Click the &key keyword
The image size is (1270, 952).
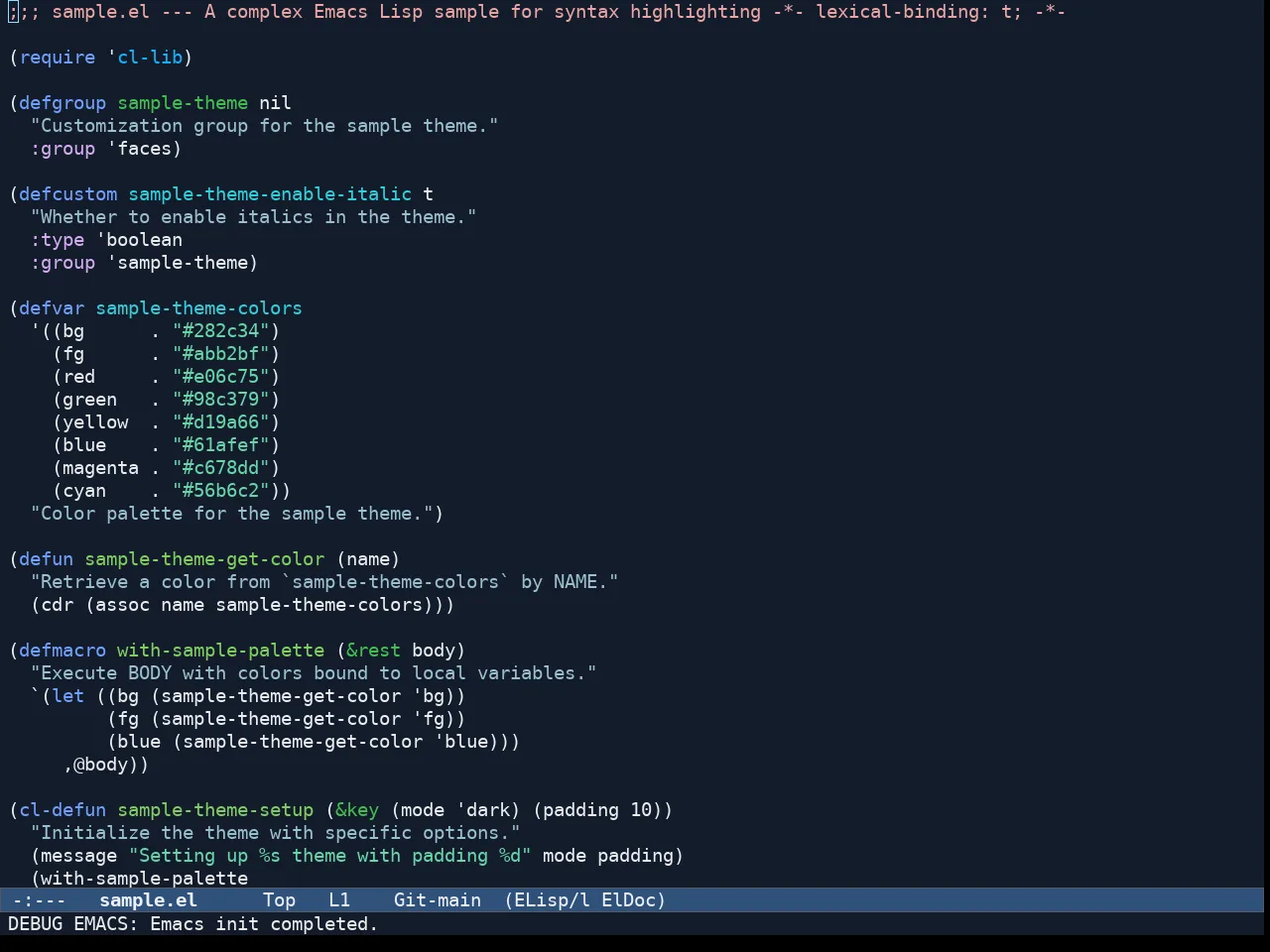coord(357,810)
